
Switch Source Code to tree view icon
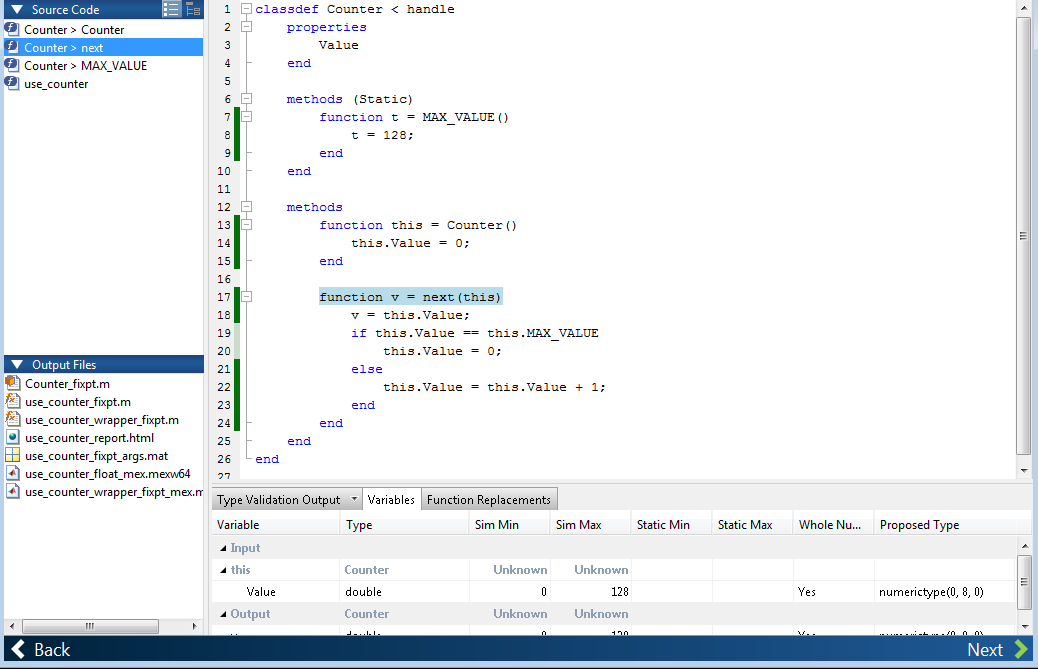coord(193,9)
